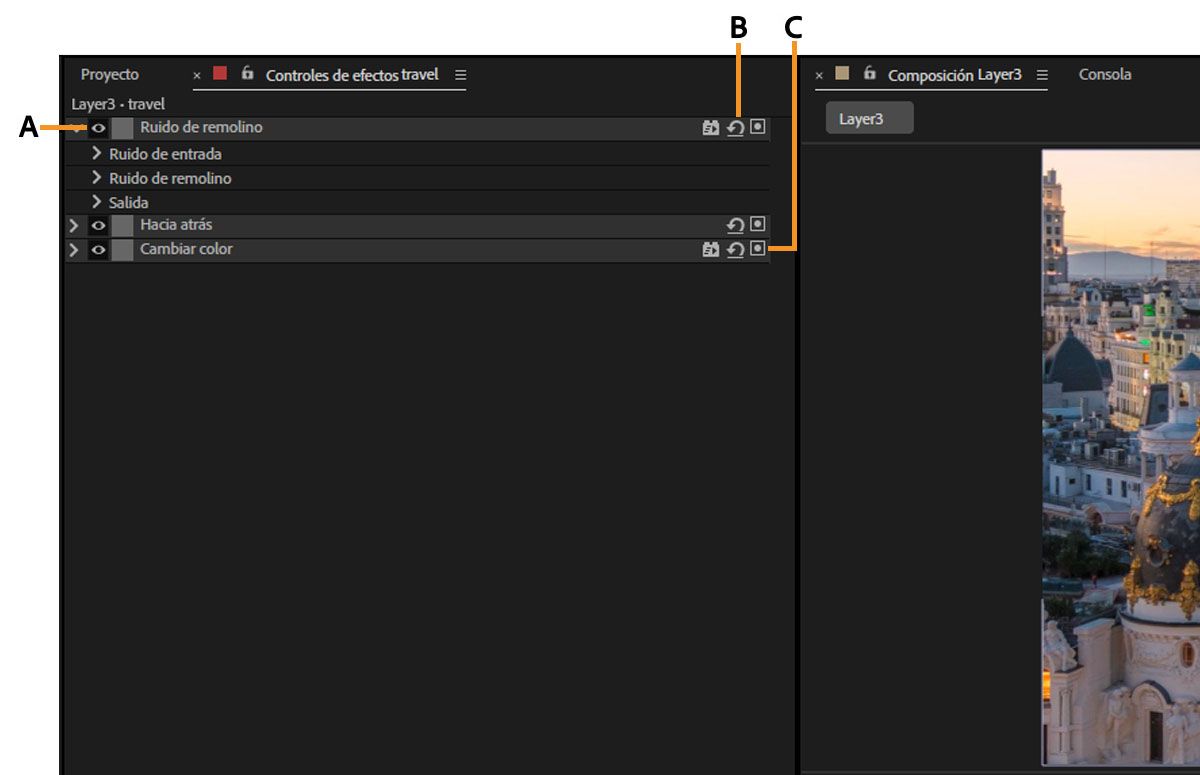The width and height of the screenshot is (1200, 775).
Task: Click the city image preview in the viewer
Action: [x=1119, y=450]
